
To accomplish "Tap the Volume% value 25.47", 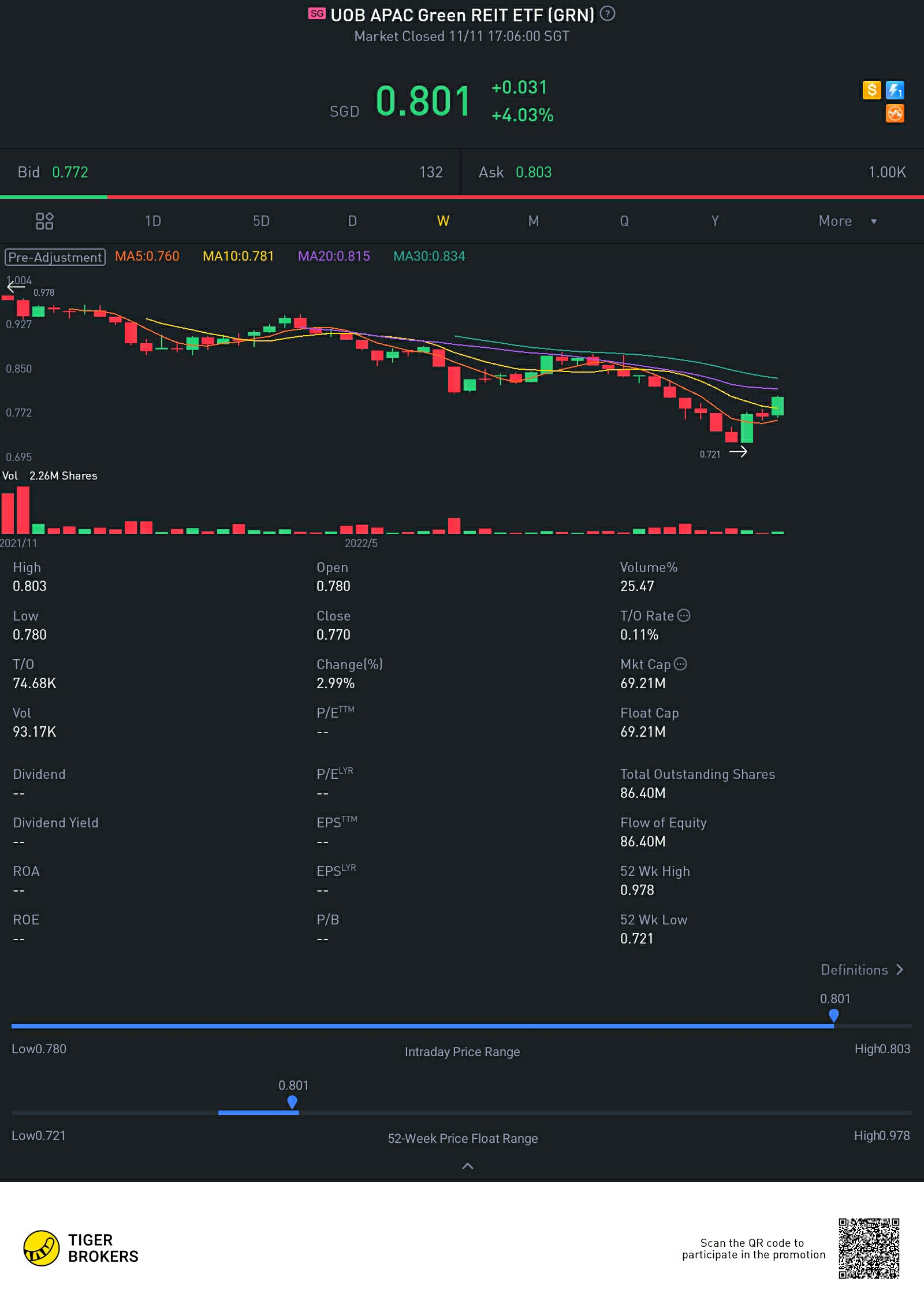I will [637, 586].
